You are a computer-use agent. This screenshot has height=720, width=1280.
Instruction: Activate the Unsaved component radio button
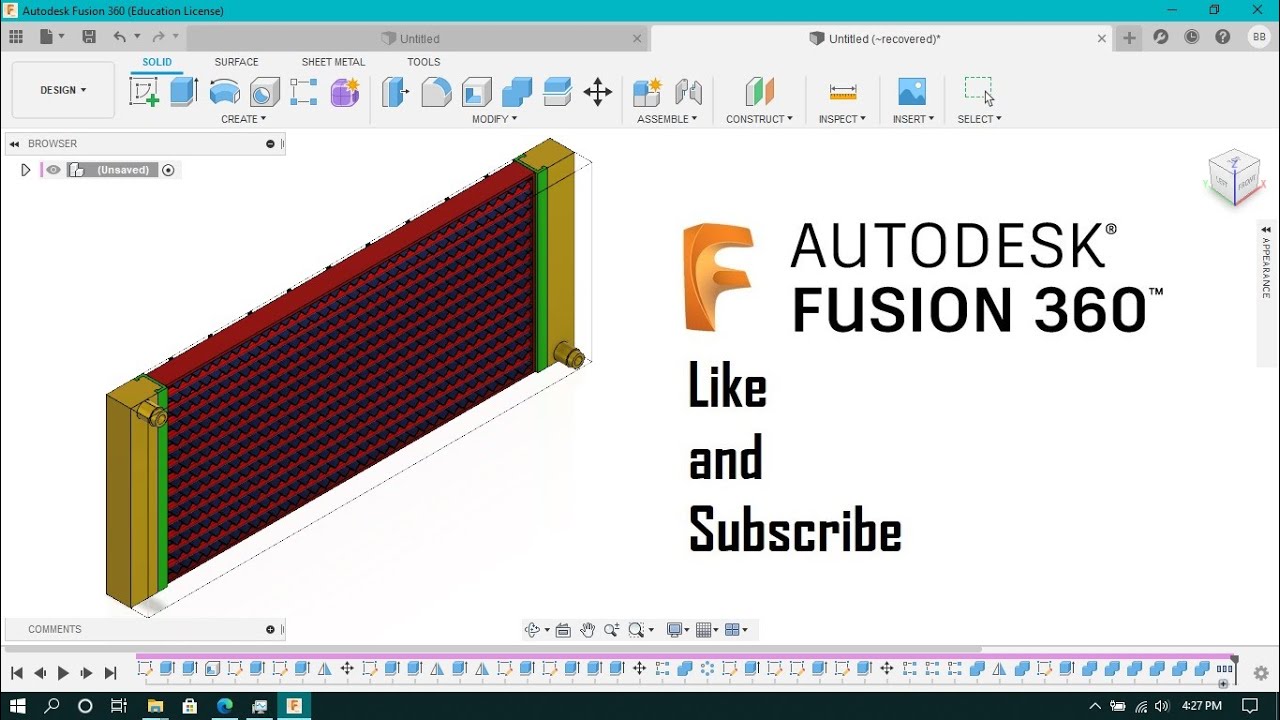coord(168,170)
